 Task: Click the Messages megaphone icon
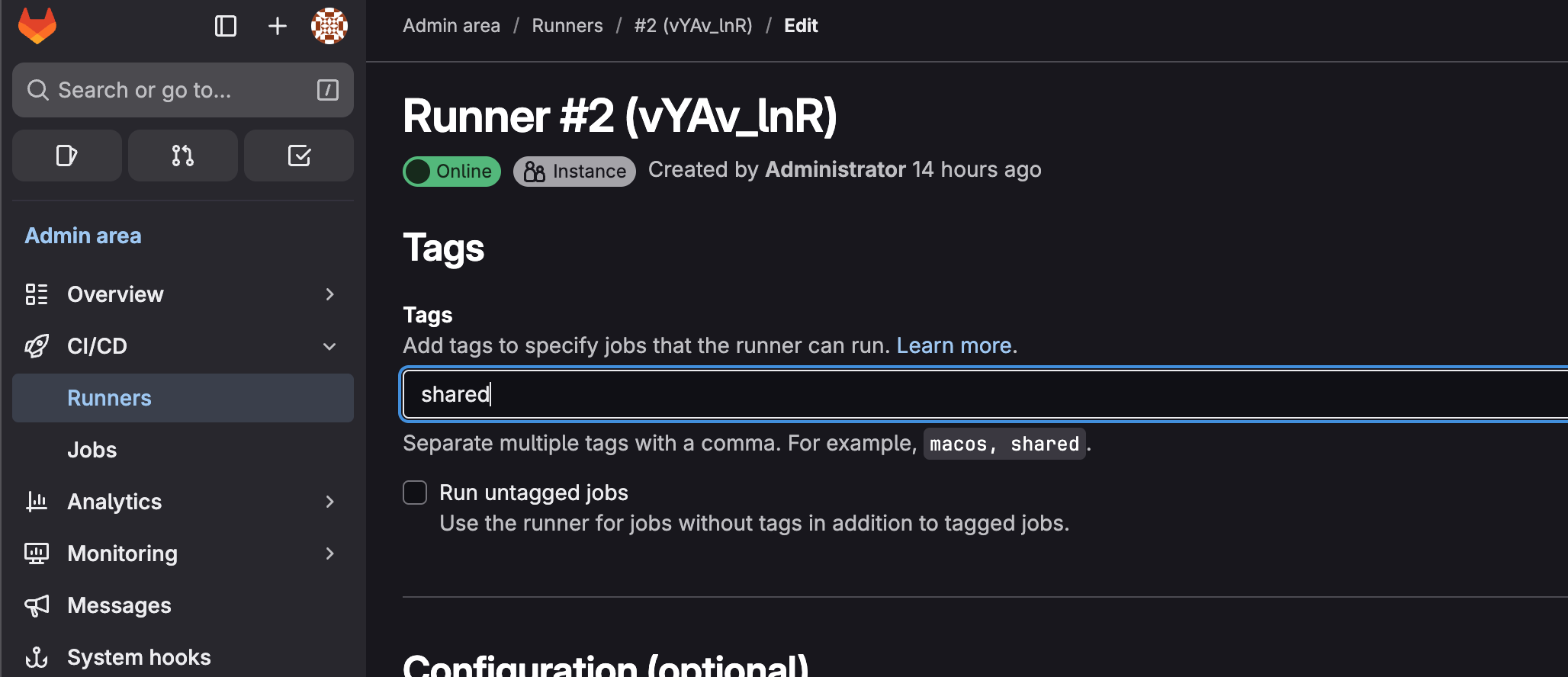37,605
